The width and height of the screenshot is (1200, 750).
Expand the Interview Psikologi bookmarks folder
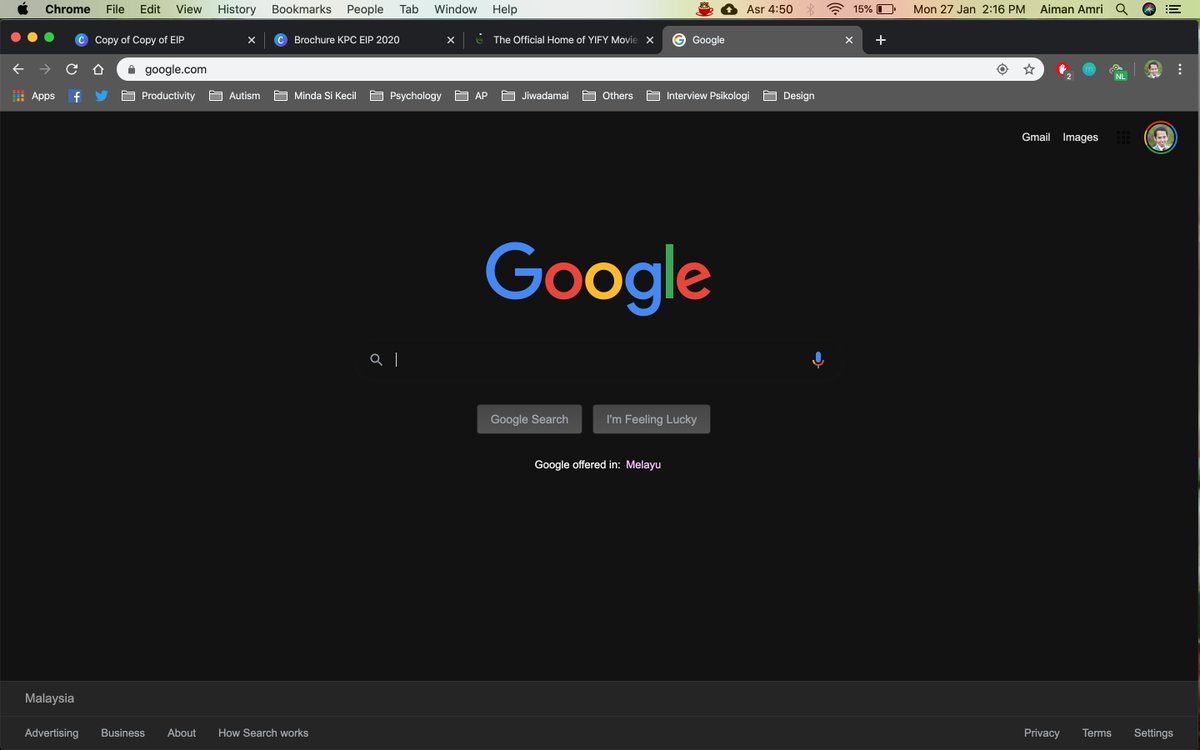[698, 96]
